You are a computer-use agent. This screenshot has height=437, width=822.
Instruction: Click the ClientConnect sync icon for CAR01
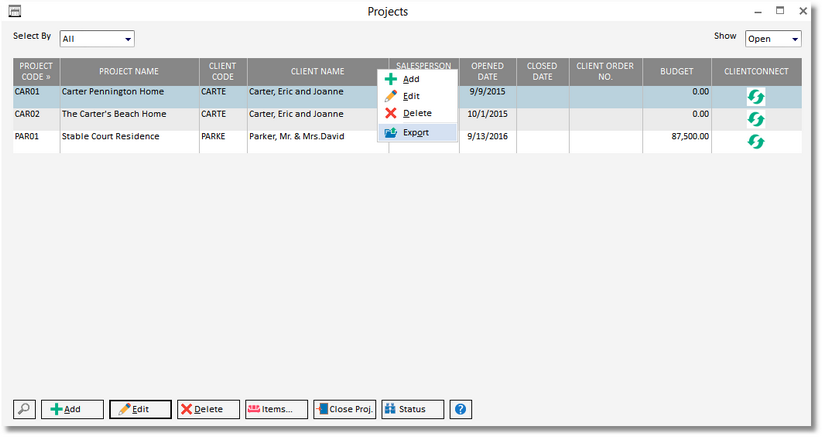(755, 97)
